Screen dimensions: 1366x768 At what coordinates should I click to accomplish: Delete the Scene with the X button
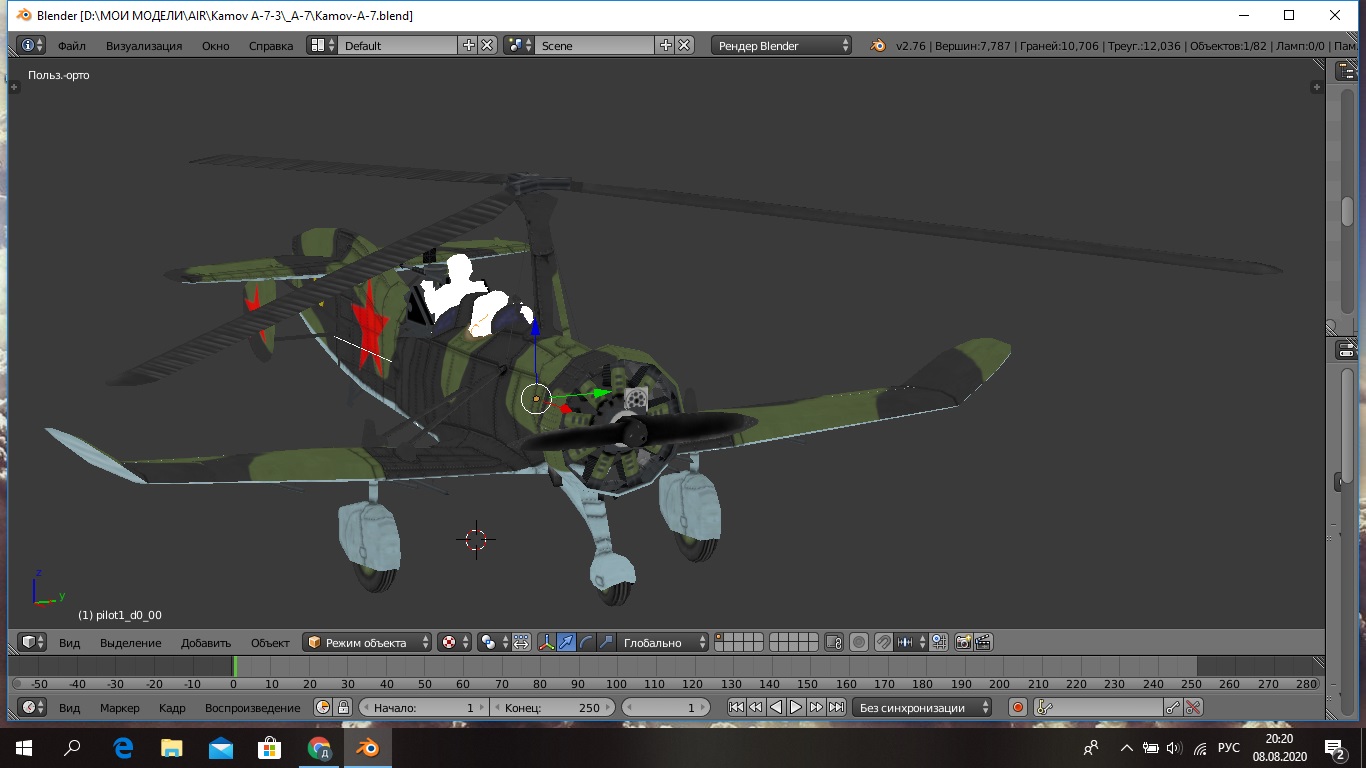(x=684, y=45)
